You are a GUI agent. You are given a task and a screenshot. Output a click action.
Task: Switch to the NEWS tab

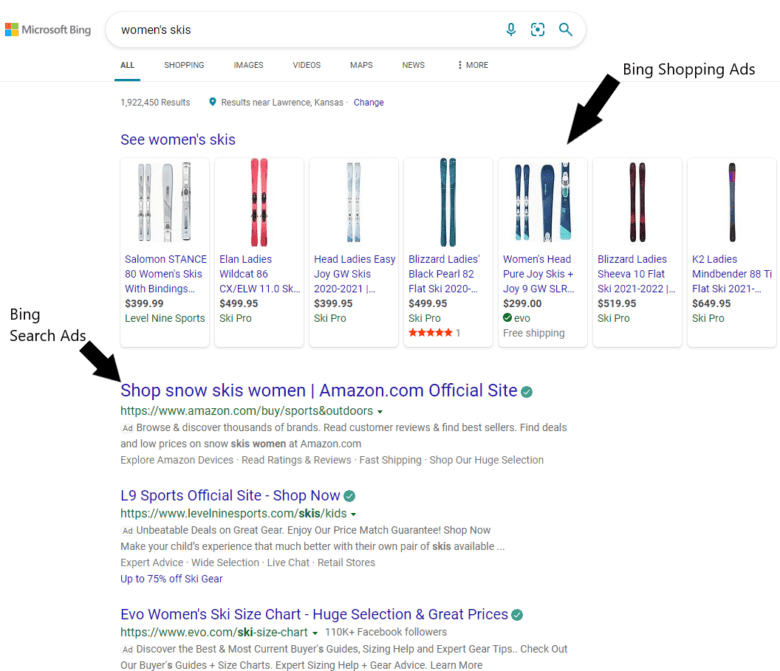pyautogui.click(x=413, y=65)
